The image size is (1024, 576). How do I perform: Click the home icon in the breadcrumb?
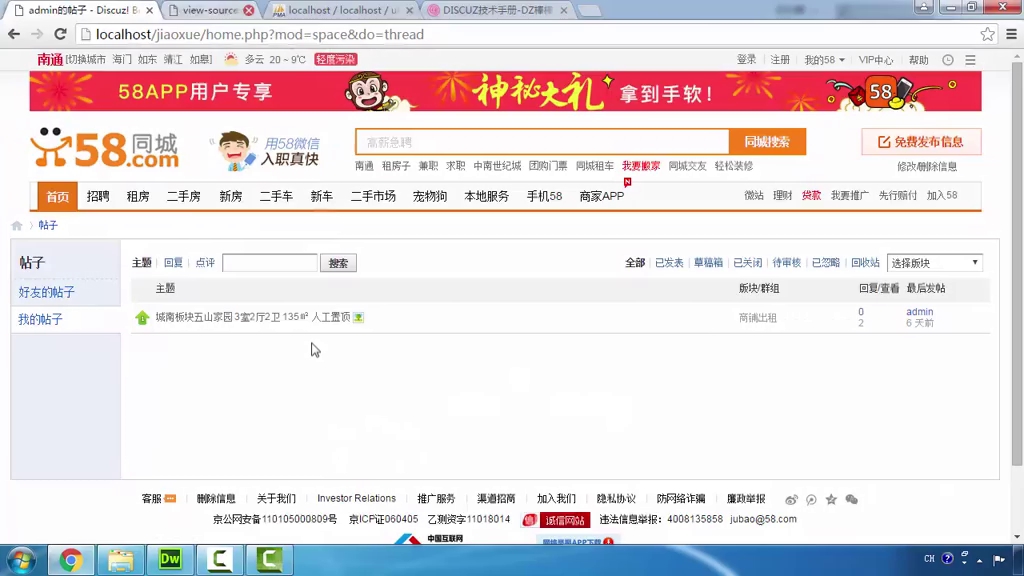[17, 225]
